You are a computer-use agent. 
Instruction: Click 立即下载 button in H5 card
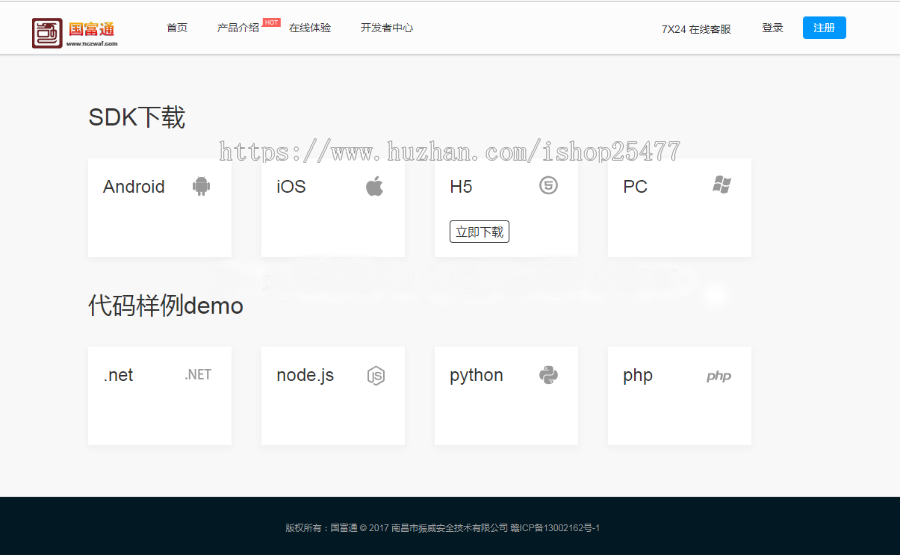(x=479, y=232)
